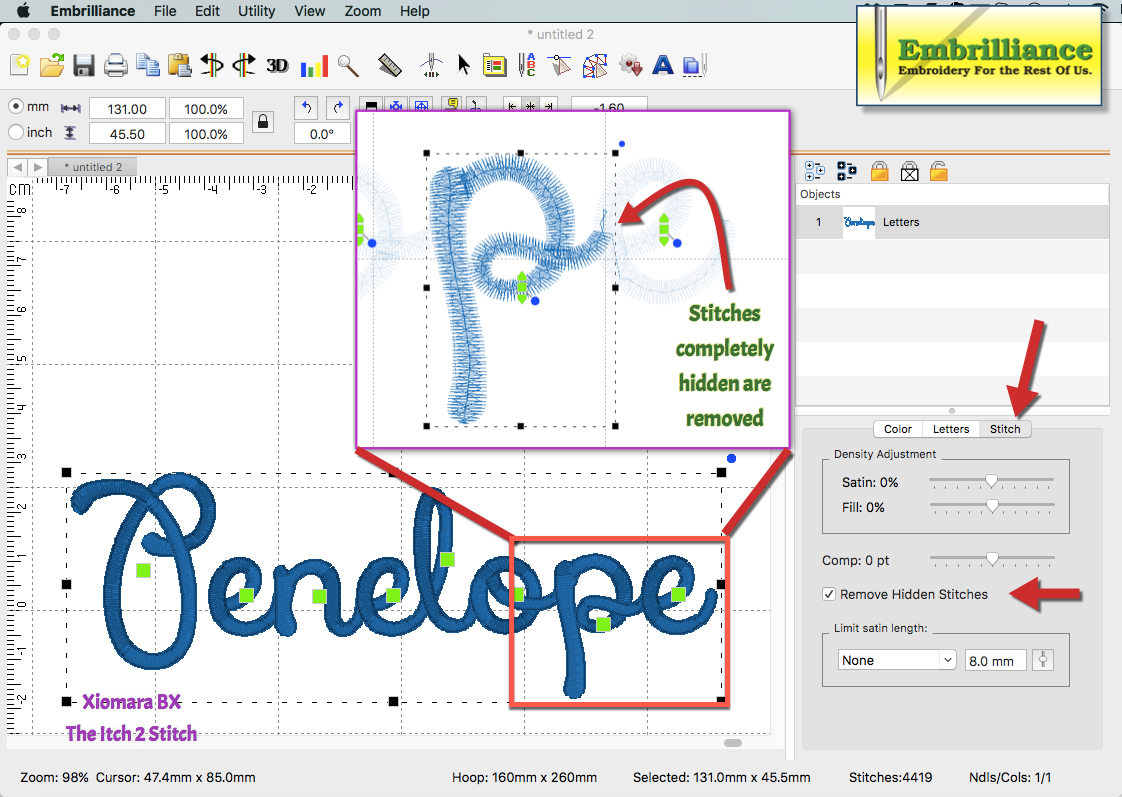Click the first flip arrow icon, left of its twin
Screen dimensions: 1122x797
pos(212,65)
